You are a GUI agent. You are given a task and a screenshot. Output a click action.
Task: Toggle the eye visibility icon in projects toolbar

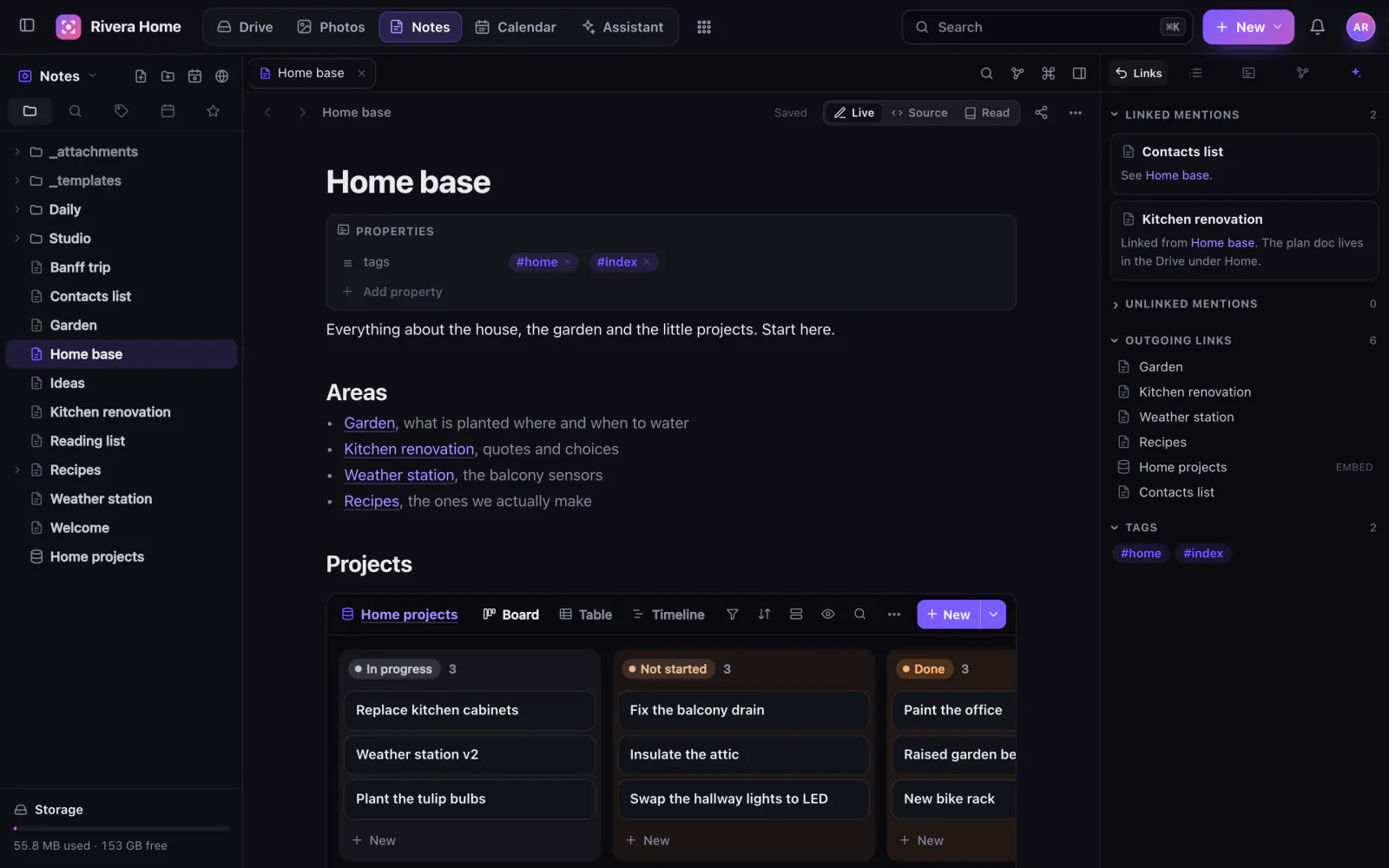pos(828,615)
